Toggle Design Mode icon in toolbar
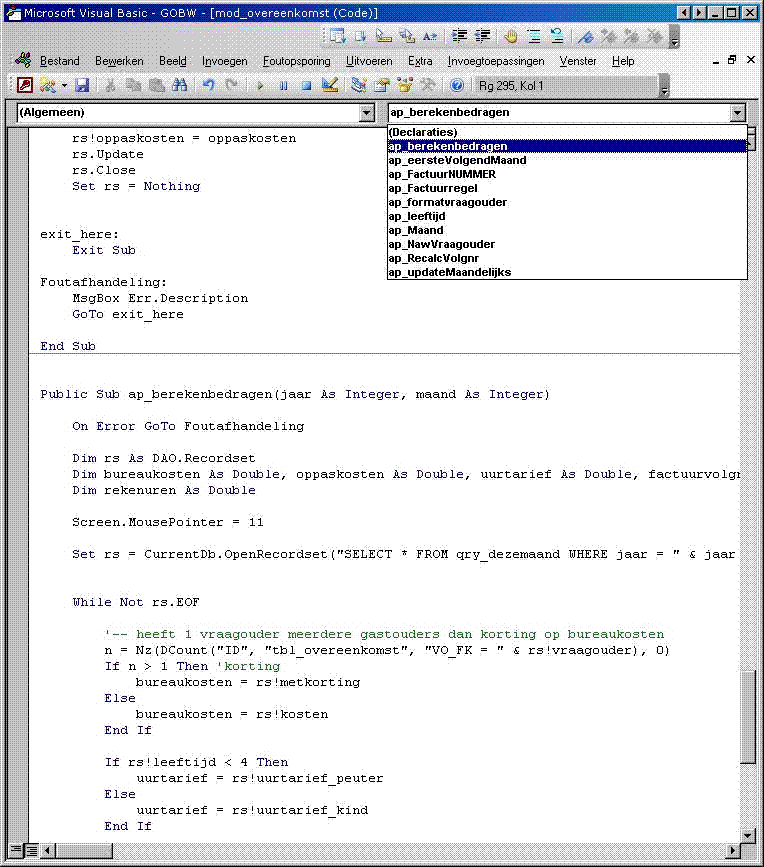The image size is (764, 867). (331, 86)
